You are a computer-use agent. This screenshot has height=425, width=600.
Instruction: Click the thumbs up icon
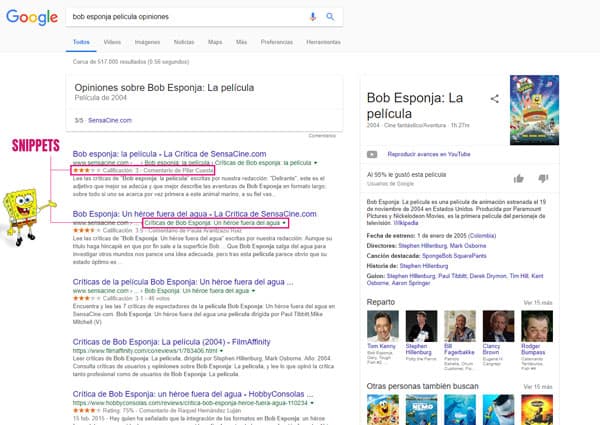[518, 178]
